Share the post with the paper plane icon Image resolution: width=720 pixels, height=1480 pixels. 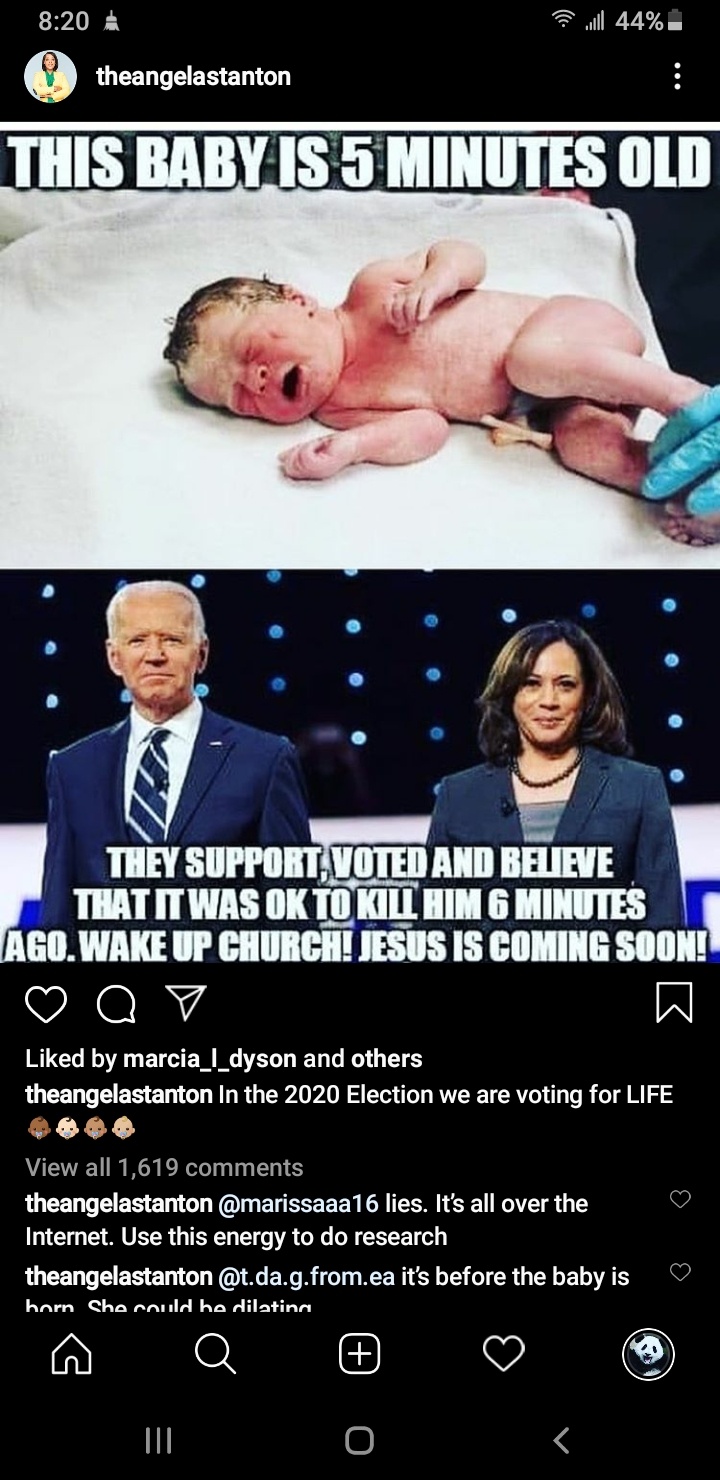point(187,1001)
